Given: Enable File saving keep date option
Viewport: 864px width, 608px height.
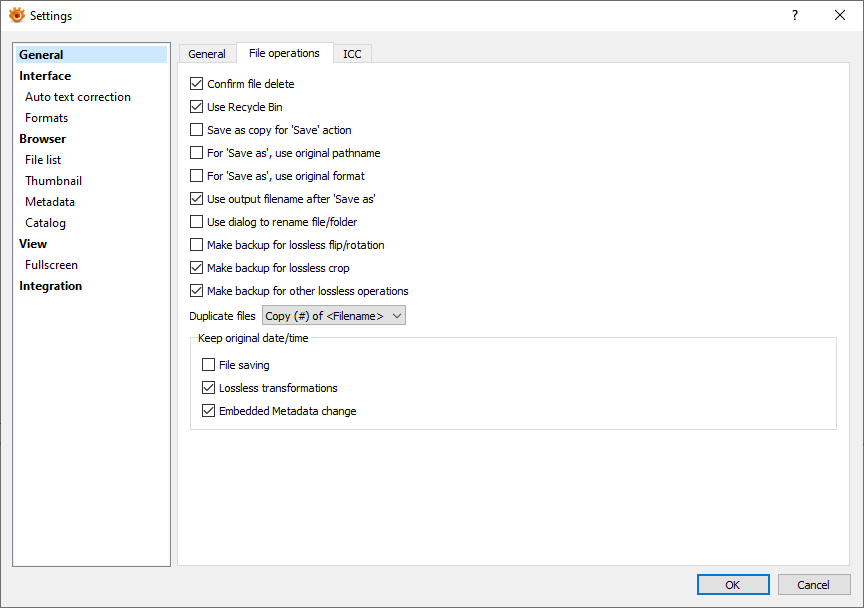Looking at the screenshot, I should 209,365.
